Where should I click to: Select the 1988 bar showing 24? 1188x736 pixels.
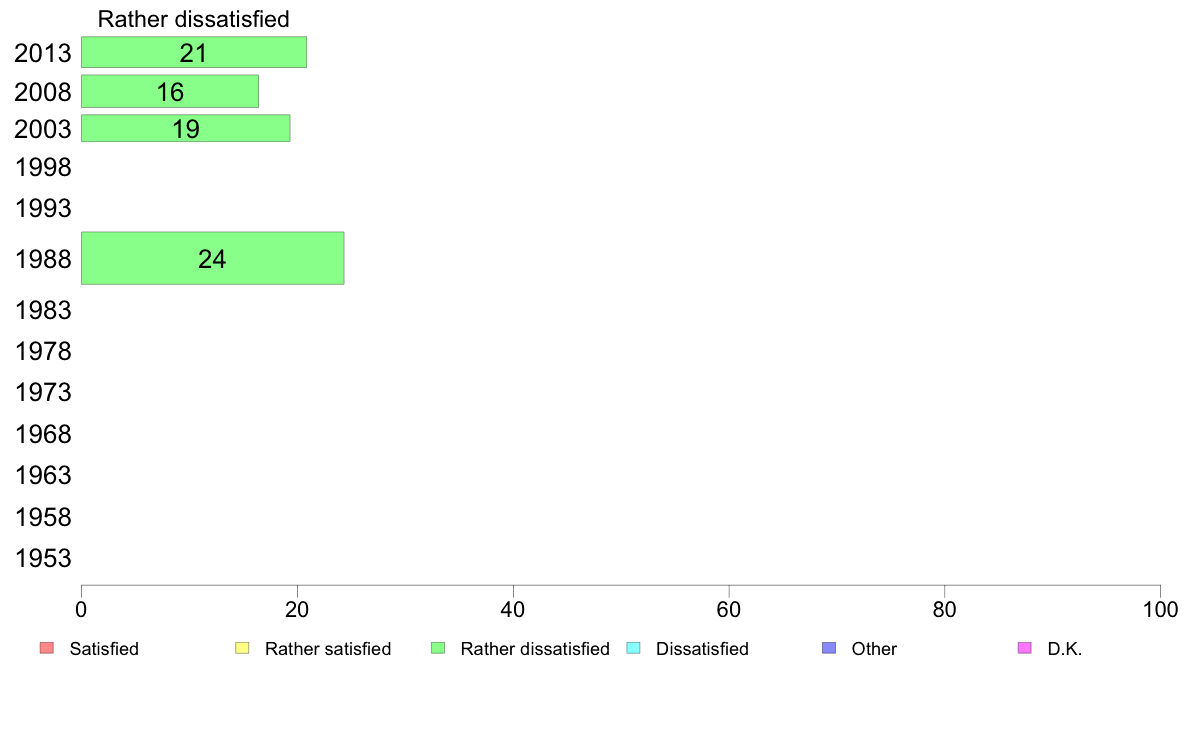pos(213,258)
